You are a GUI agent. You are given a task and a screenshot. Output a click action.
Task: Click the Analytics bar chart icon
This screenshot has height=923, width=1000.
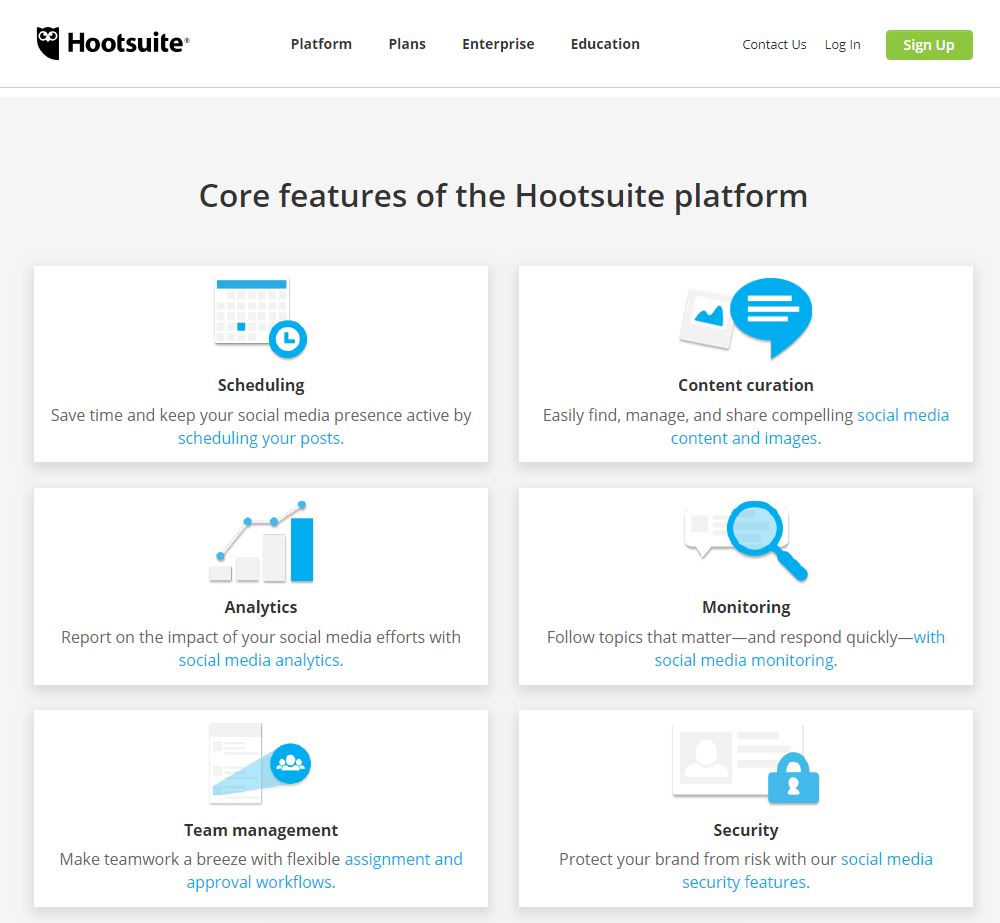click(261, 542)
